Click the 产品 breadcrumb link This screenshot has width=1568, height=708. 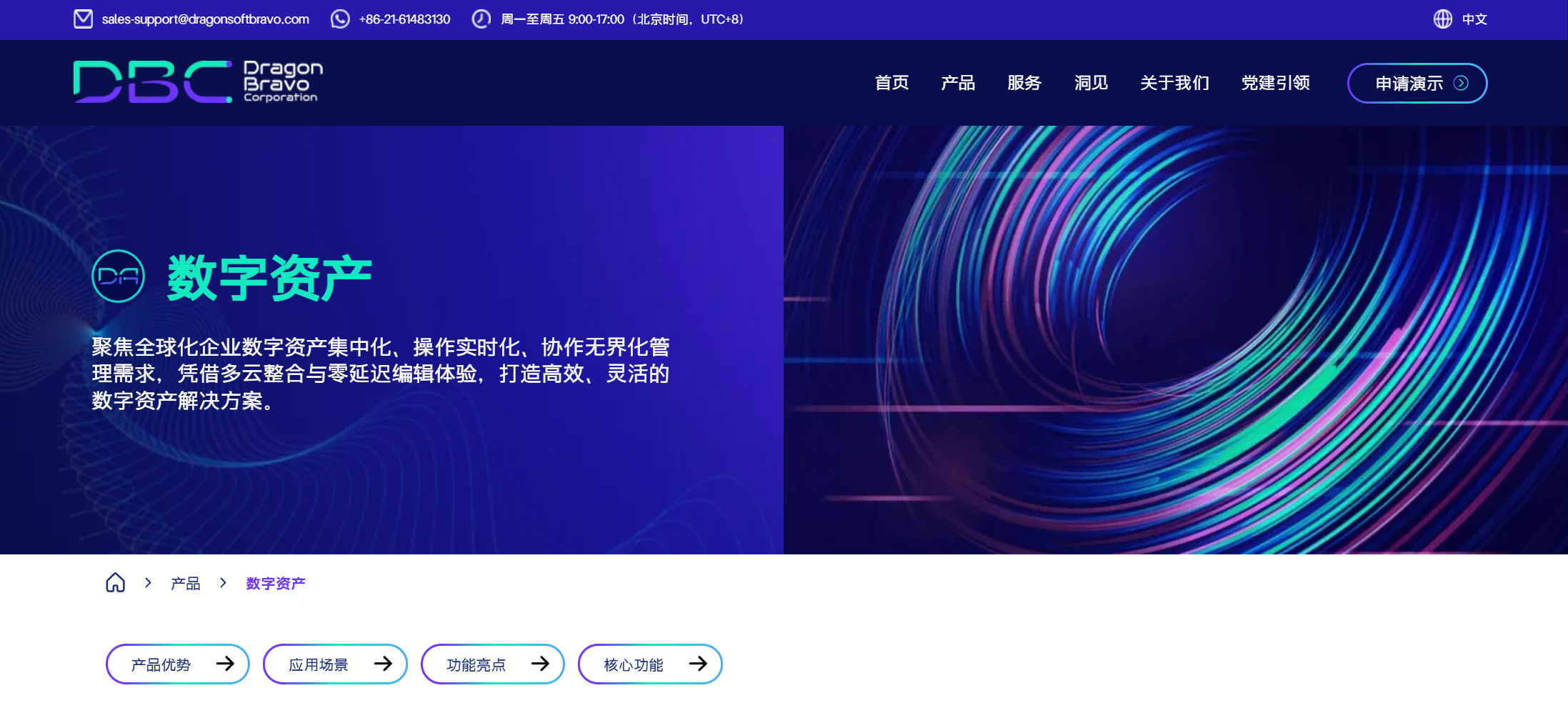tap(185, 583)
